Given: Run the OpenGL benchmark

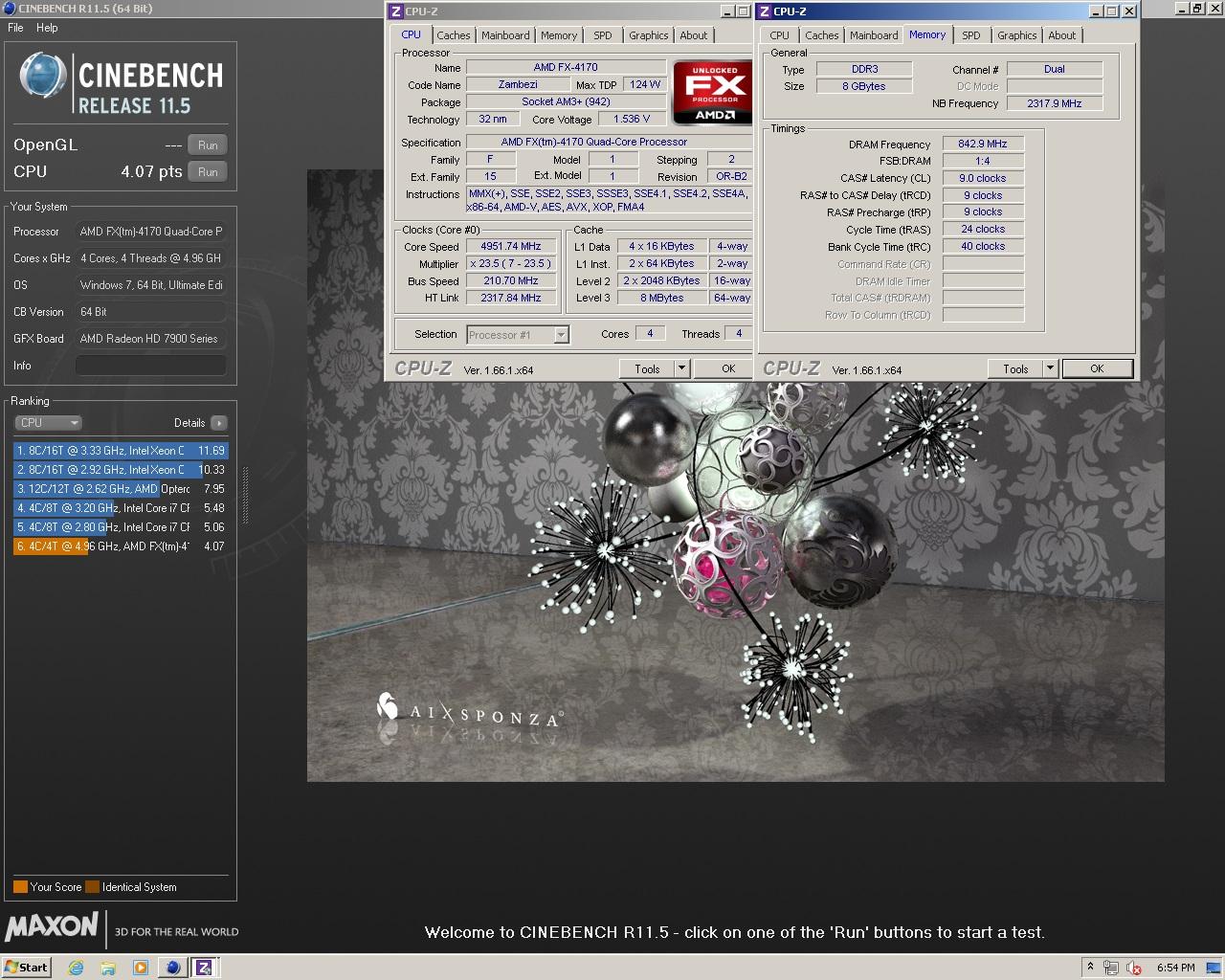Looking at the screenshot, I should pos(208,145).
